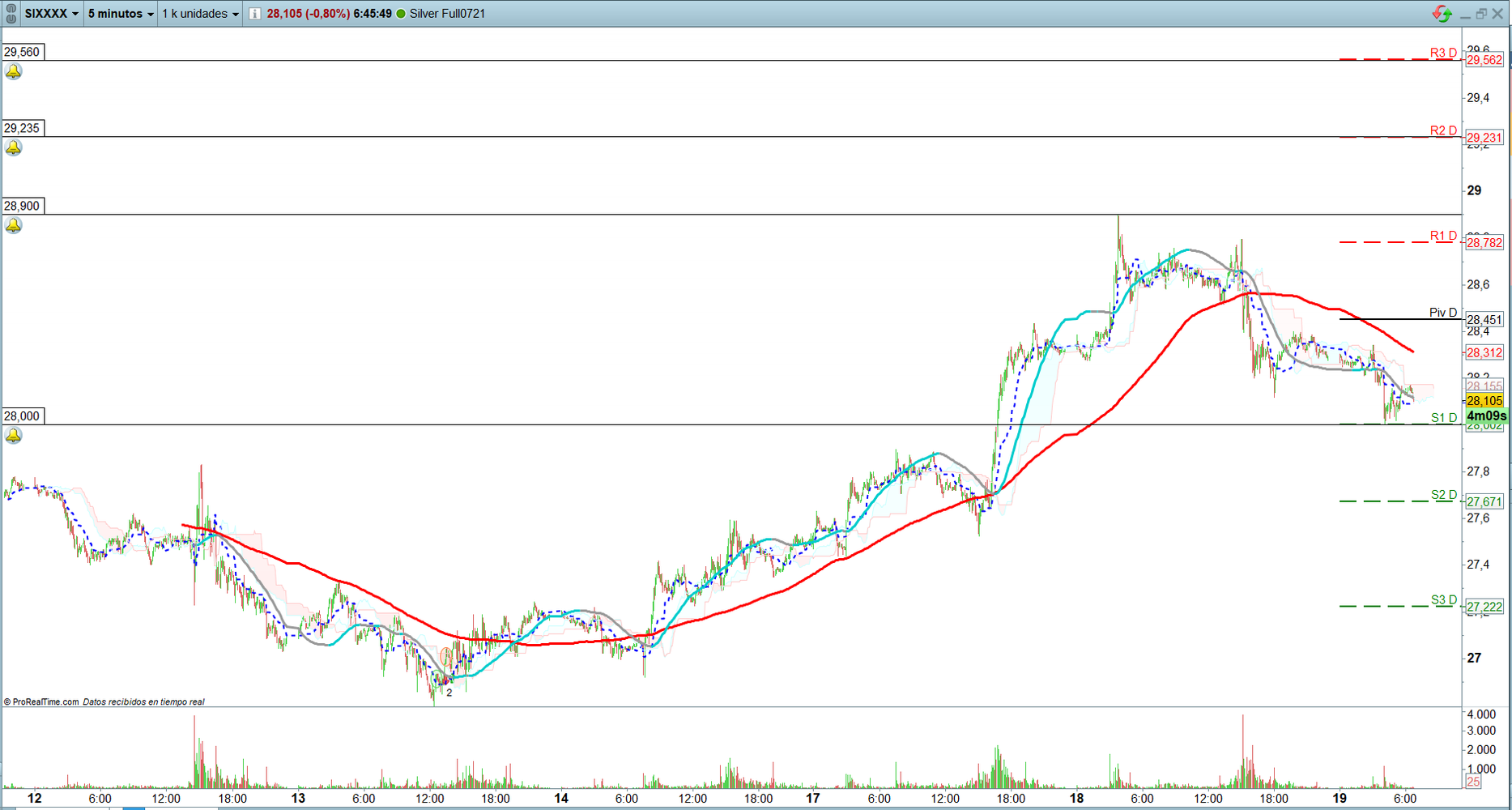This screenshot has height=810, width=1512.
Task: Click the 28,105 (-0,80%) price readout
Action: 309,13
